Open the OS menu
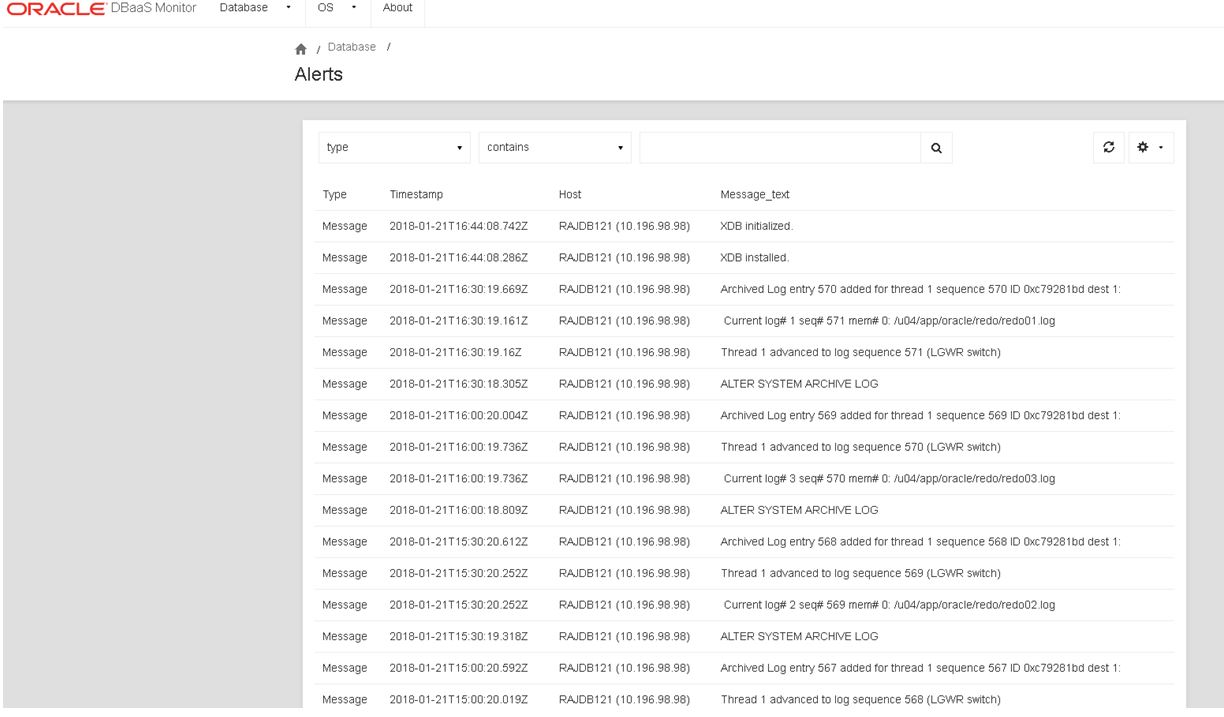 coord(324,7)
